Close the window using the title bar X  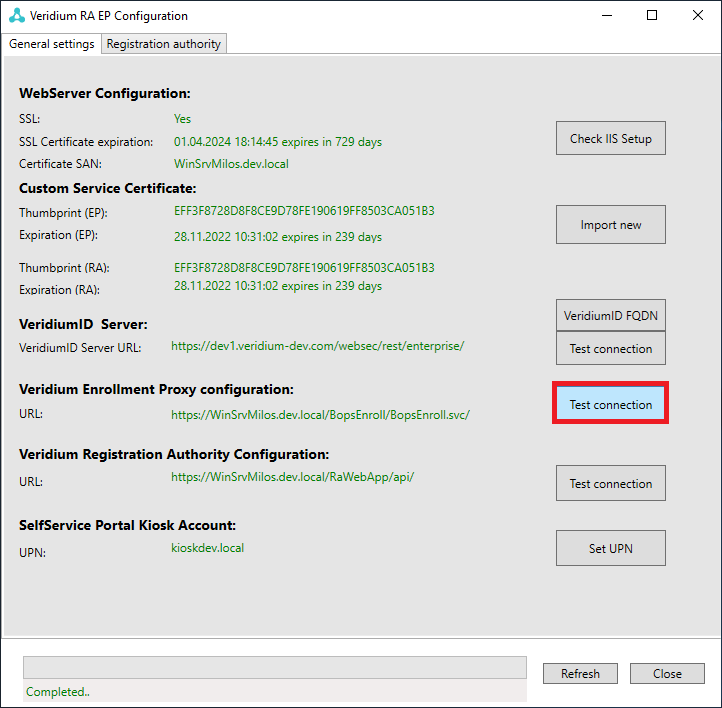click(x=698, y=16)
